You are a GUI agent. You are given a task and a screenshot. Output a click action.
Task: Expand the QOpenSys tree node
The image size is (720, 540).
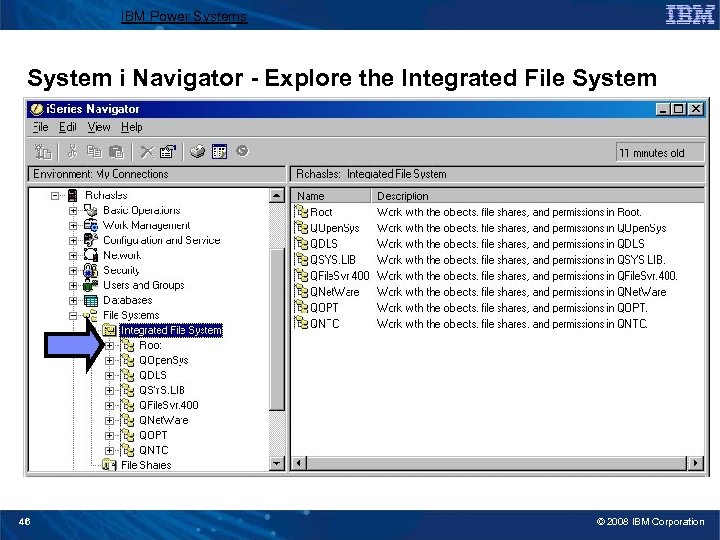(109, 361)
